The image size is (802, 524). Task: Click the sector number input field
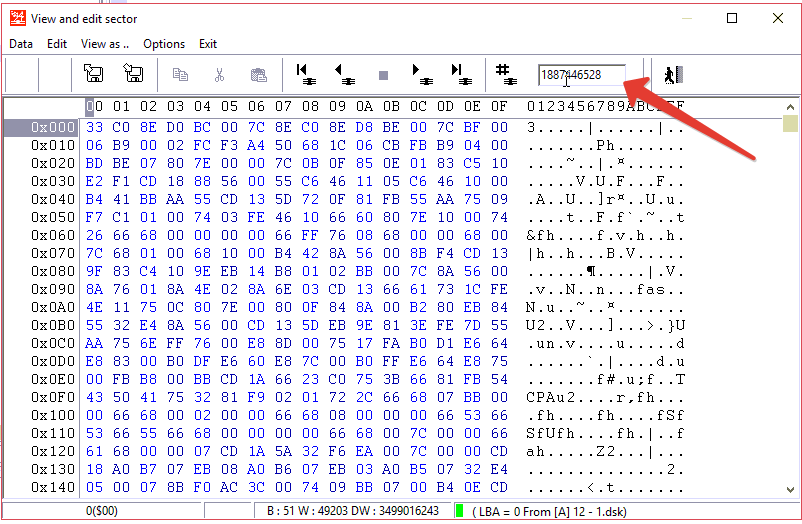(582, 75)
